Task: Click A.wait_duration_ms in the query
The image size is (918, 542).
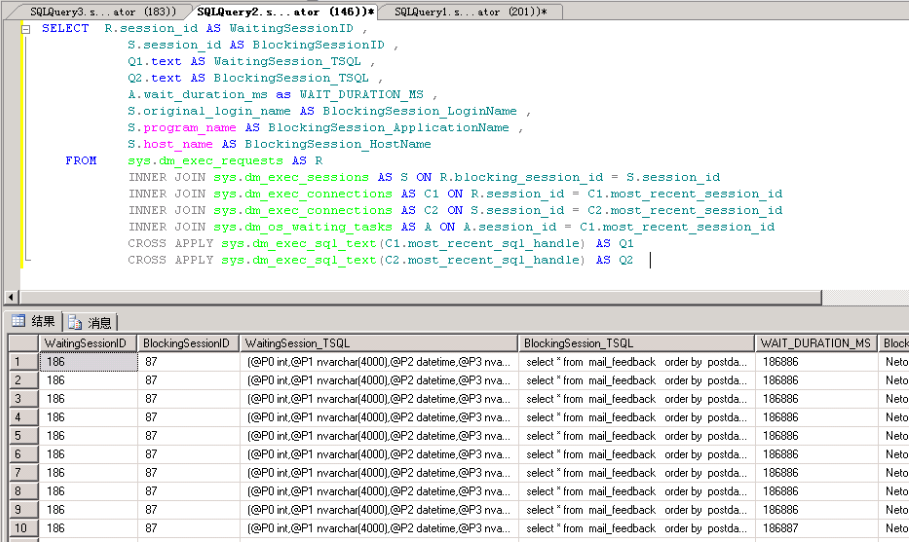Action: click(x=198, y=95)
